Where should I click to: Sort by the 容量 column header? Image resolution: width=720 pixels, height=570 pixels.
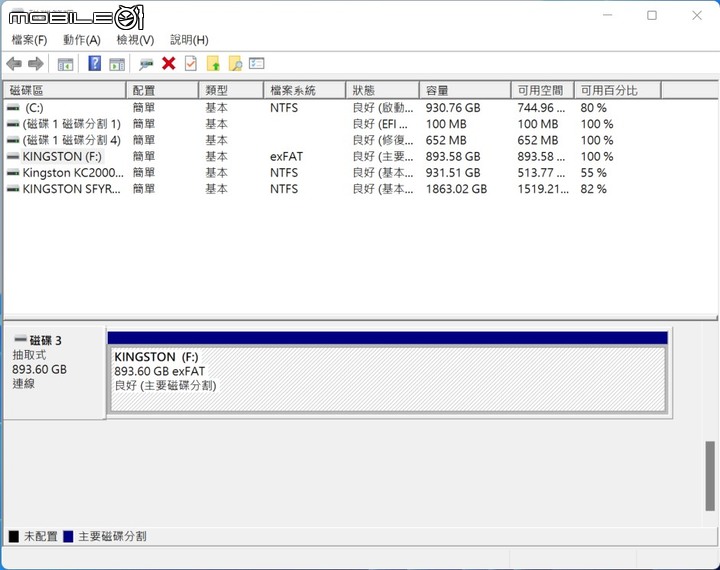465,90
